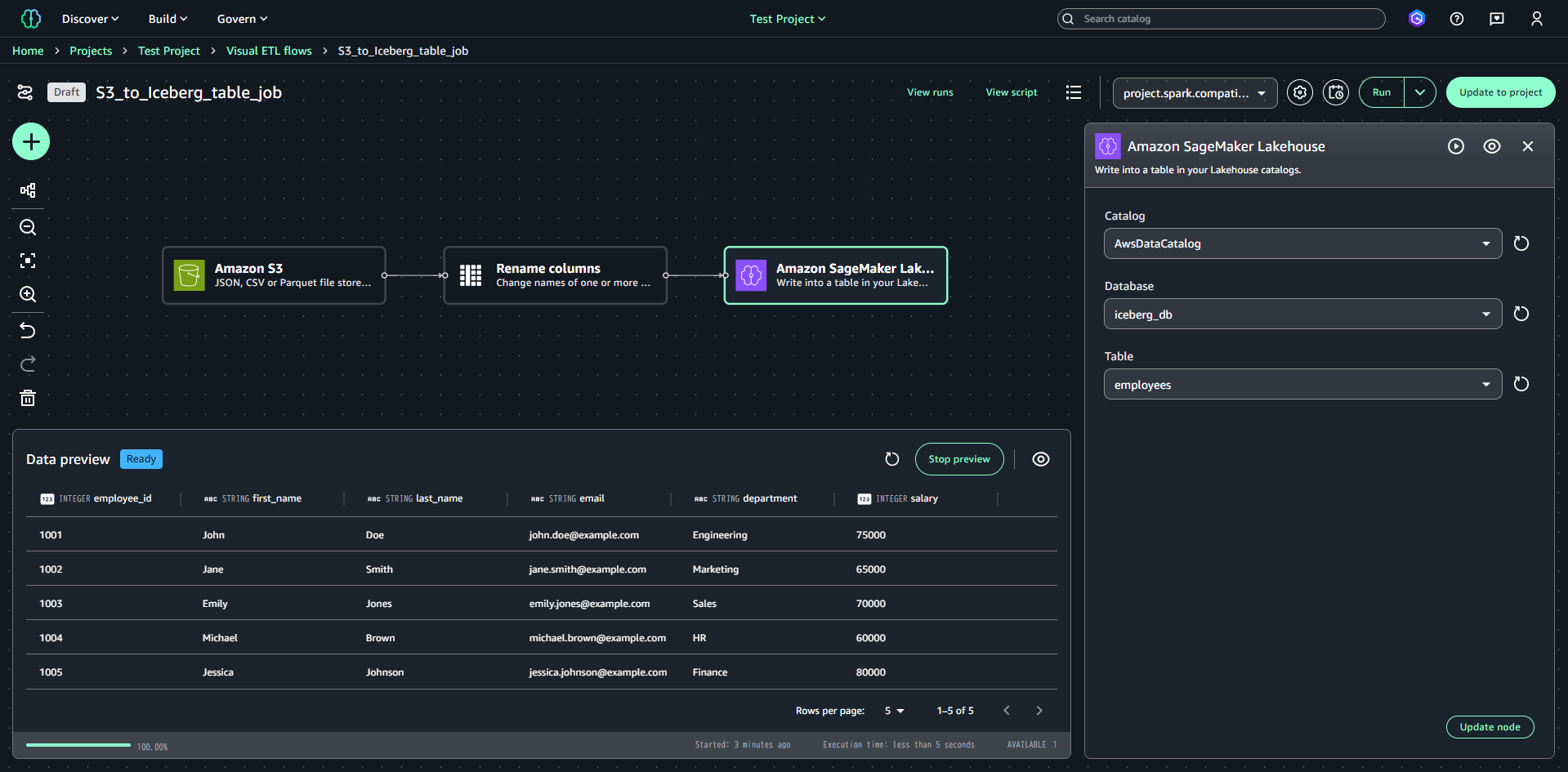Expand the Run options dropdown arrow
The width and height of the screenshot is (1568, 772).
(x=1420, y=92)
